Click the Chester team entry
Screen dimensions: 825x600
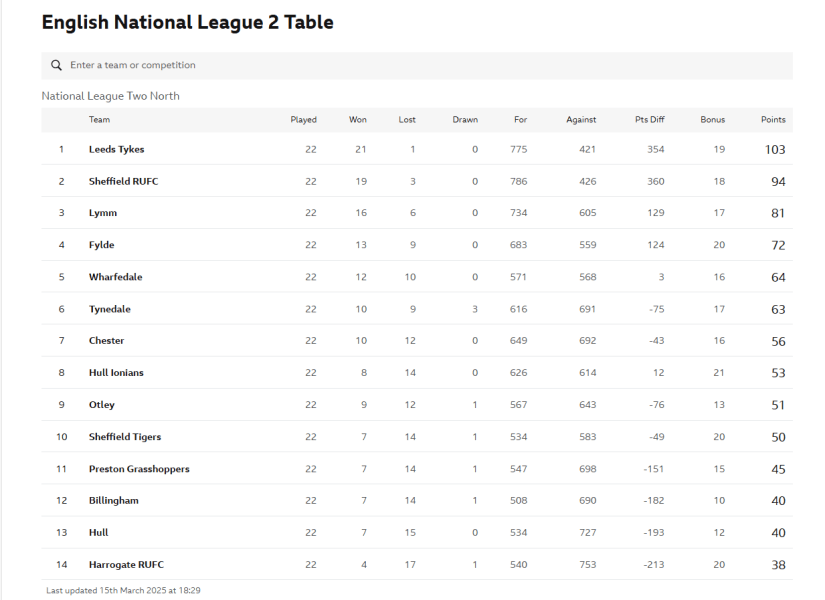coord(106,341)
